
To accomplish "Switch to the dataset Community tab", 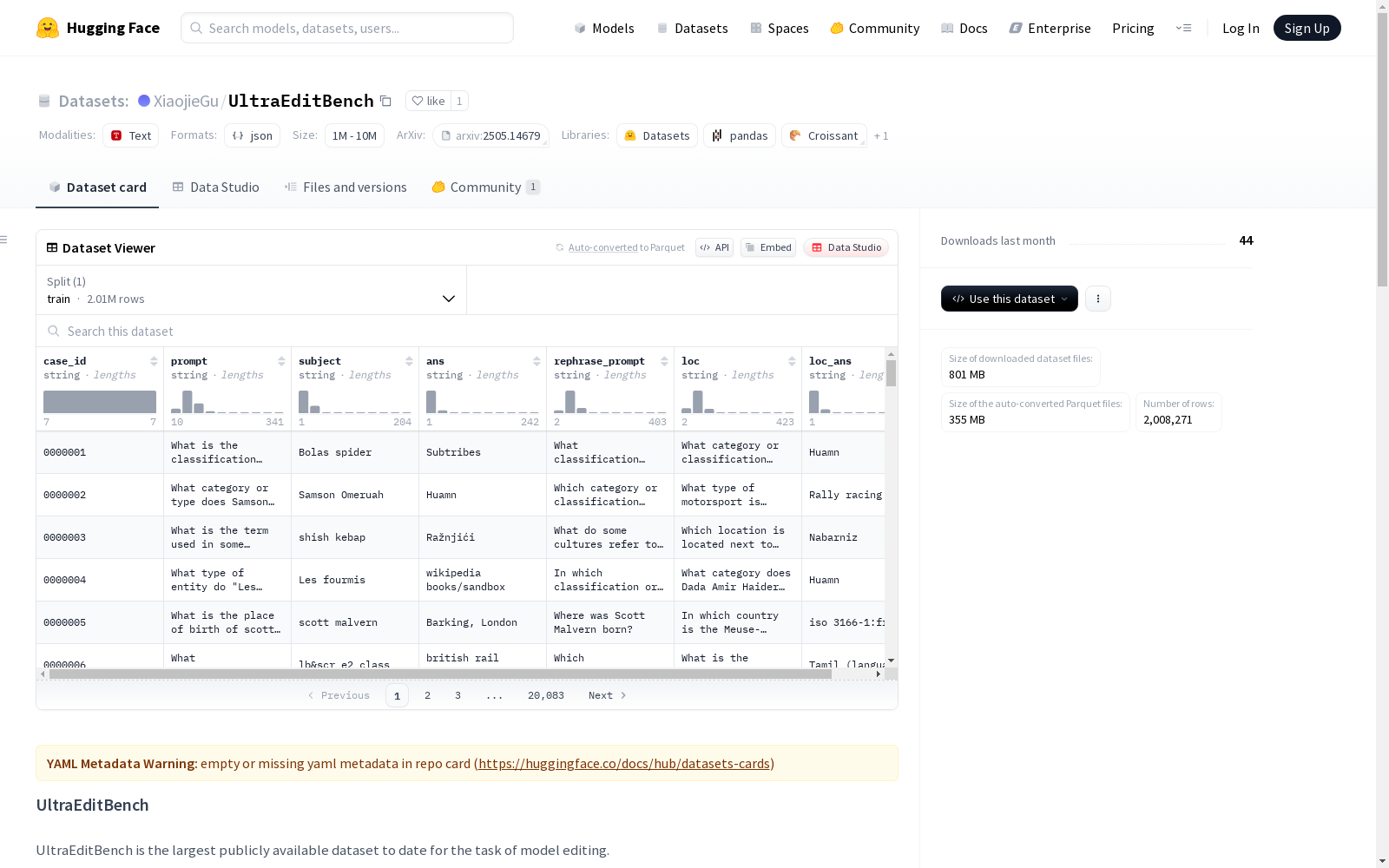I will click(486, 187).
